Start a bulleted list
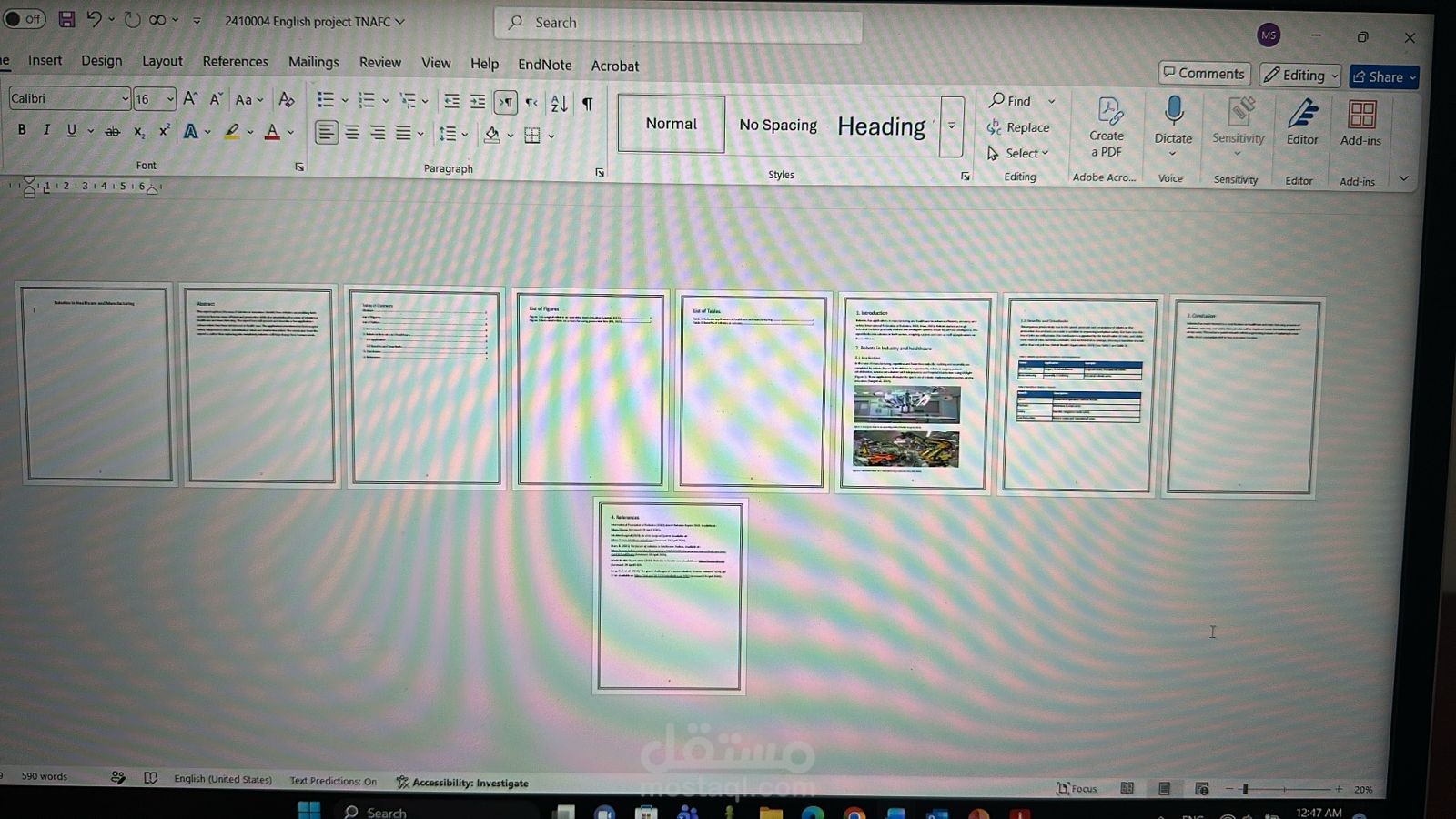Screen dimensions: 1456x819 point(325,100)
